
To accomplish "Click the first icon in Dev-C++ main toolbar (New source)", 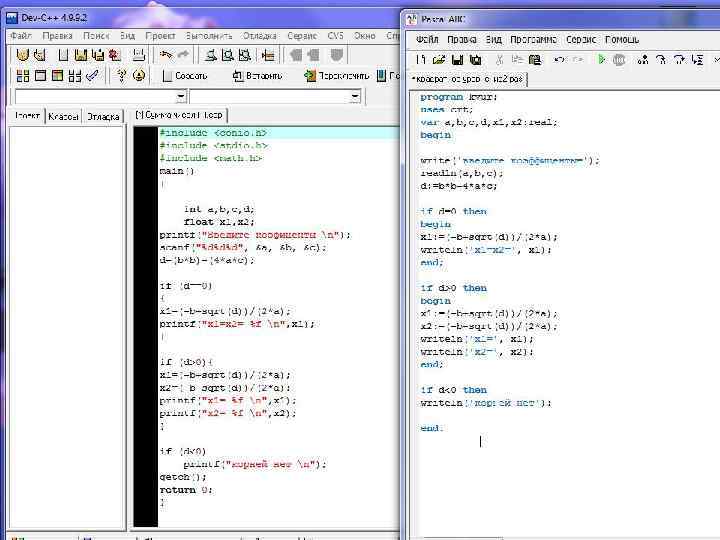I will point(22,55).
